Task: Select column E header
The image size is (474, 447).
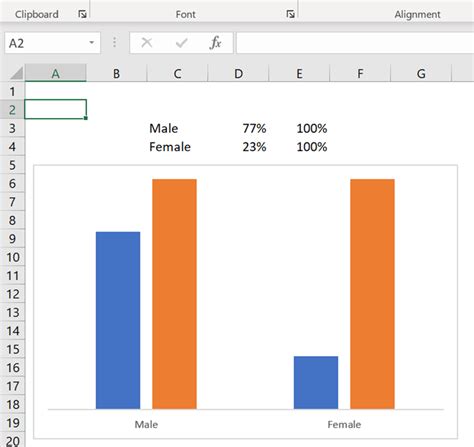Action: coord(299,73)
